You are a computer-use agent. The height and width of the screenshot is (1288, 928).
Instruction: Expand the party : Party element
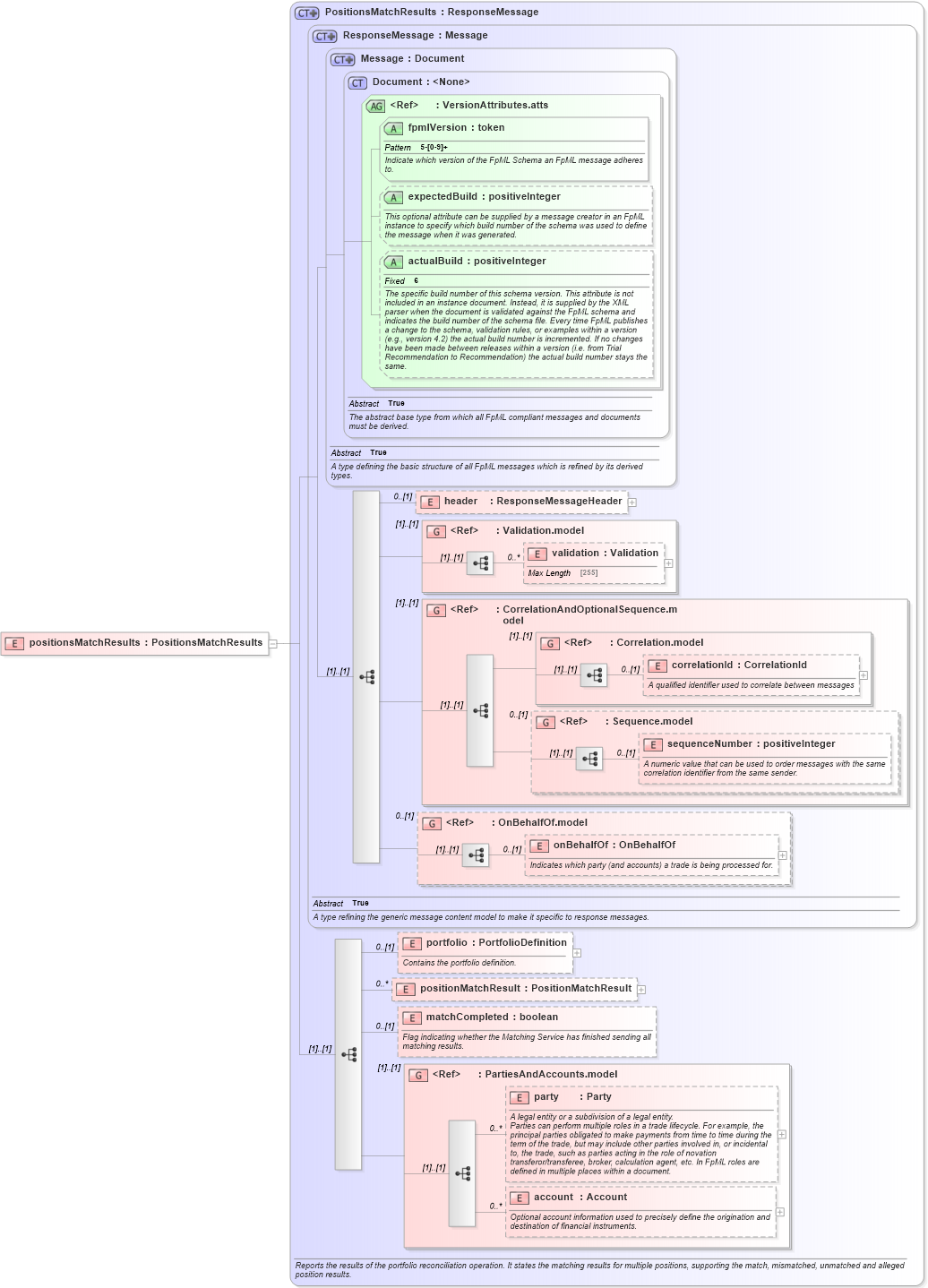click(782, 1134)
